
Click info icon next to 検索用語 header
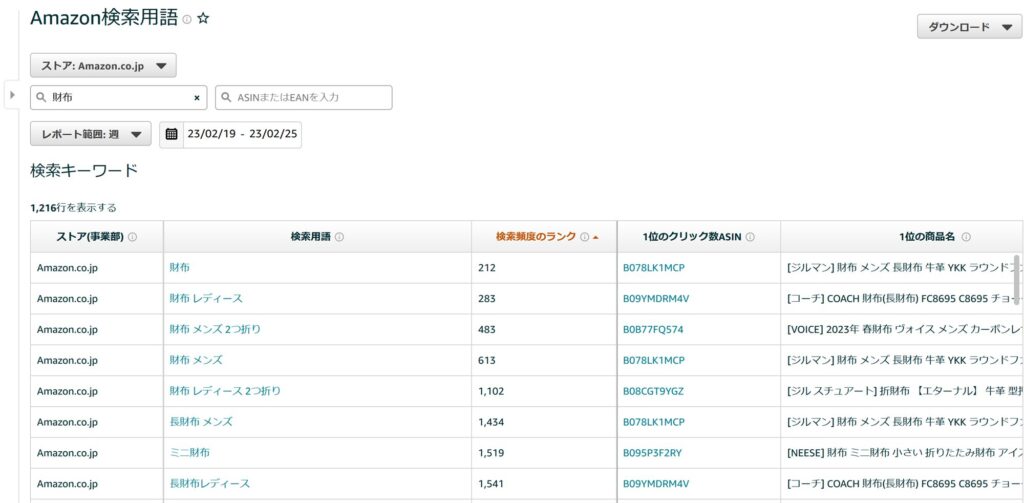click(340, 237)
